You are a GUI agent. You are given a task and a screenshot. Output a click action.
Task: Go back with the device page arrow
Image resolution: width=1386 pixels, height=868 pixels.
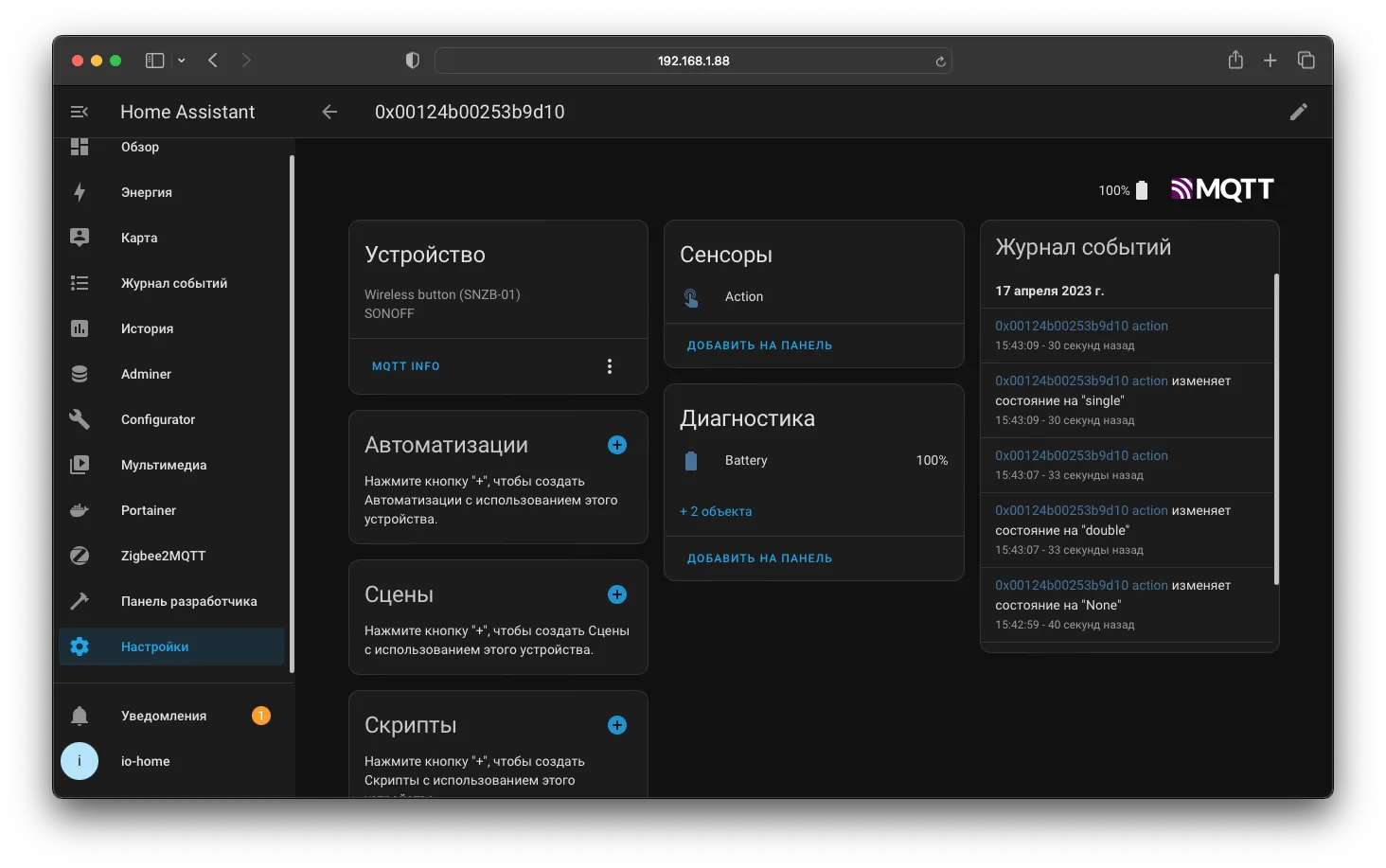pyautogui.click(x=329, y=112)
